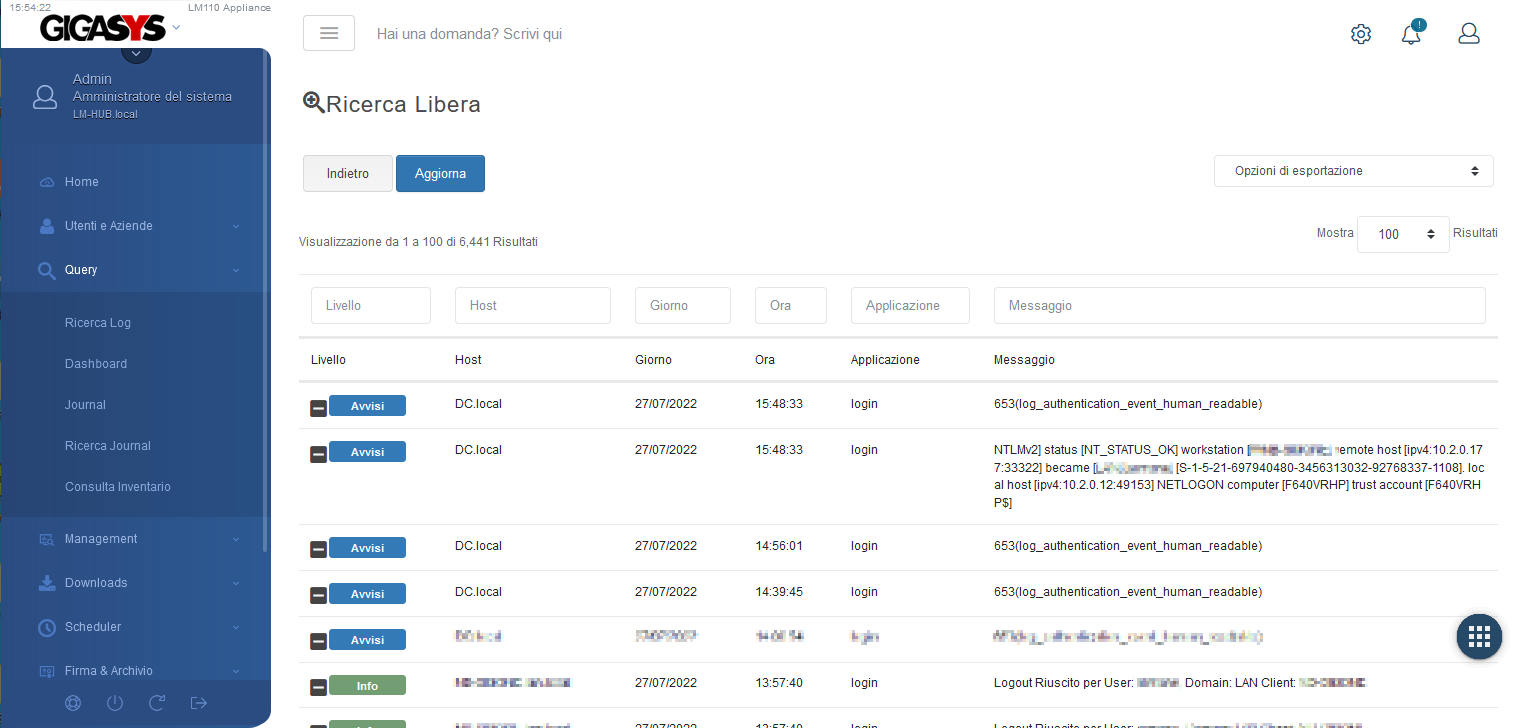
Task: Sort by the Ora column header
Action: pyautogui.click(x=765, y=360)
